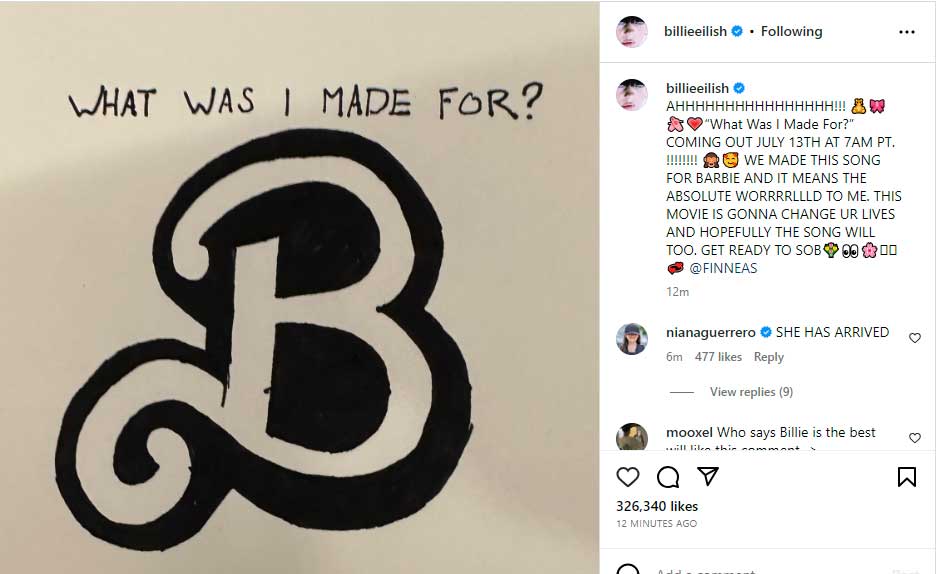Share post via paper plane icon
This screenshot has width=945, height=574.
pos(707,477)
